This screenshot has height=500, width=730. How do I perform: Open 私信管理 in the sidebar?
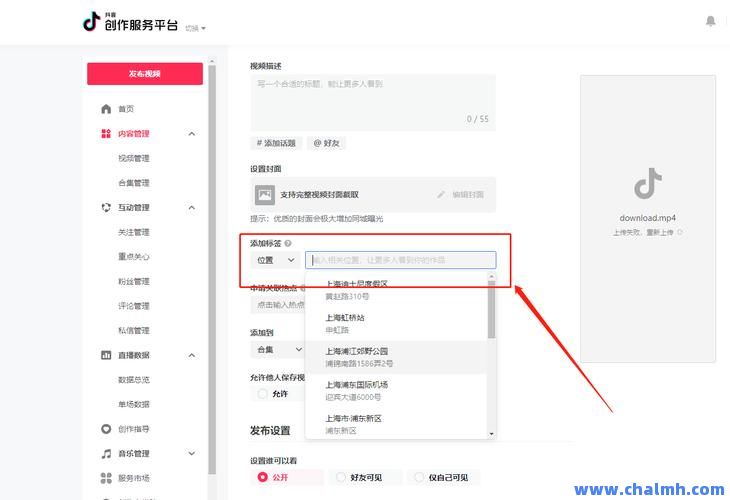tap(134, 331)
